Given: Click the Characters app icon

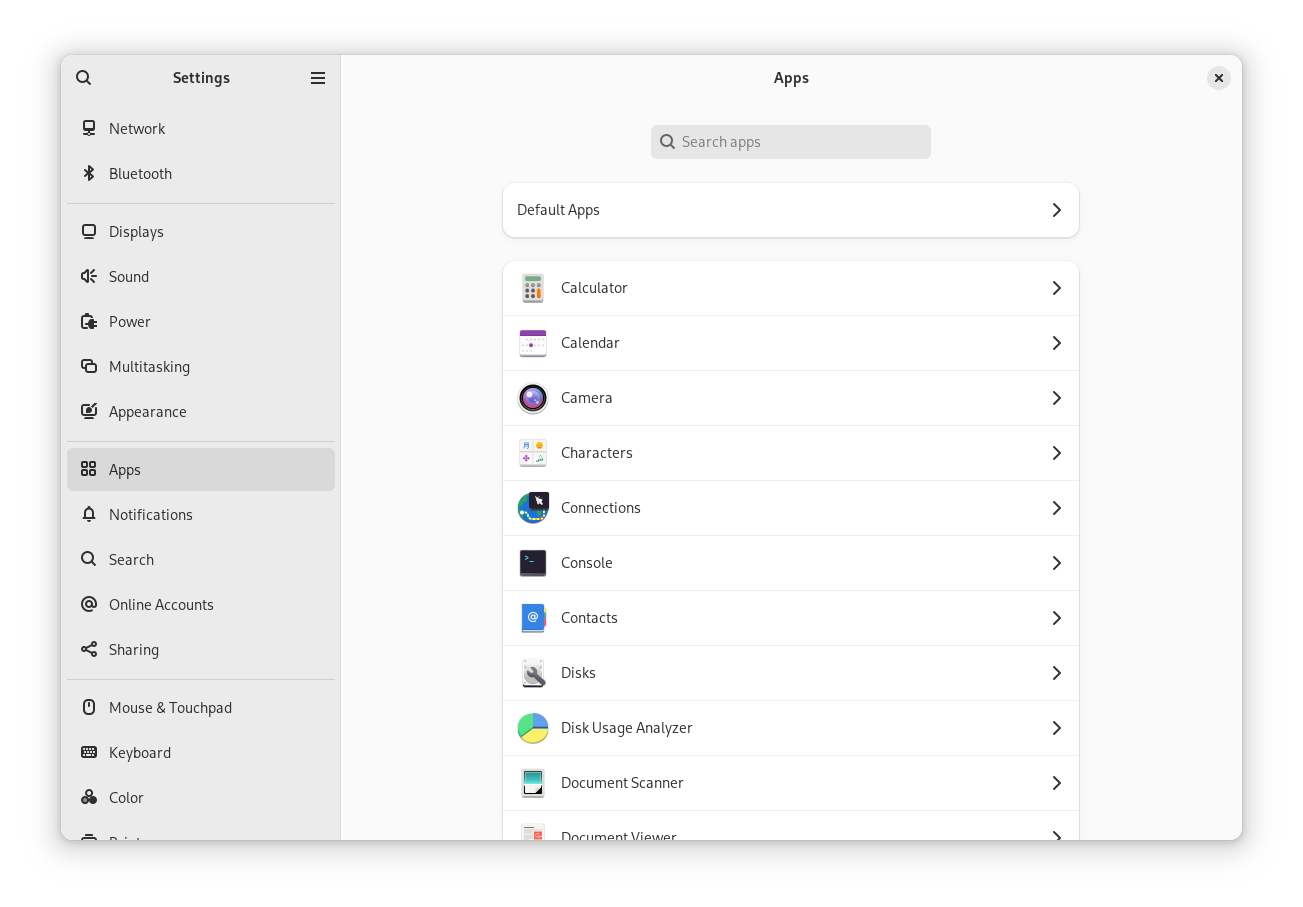Looking at the screenshot, I should 533,453.
